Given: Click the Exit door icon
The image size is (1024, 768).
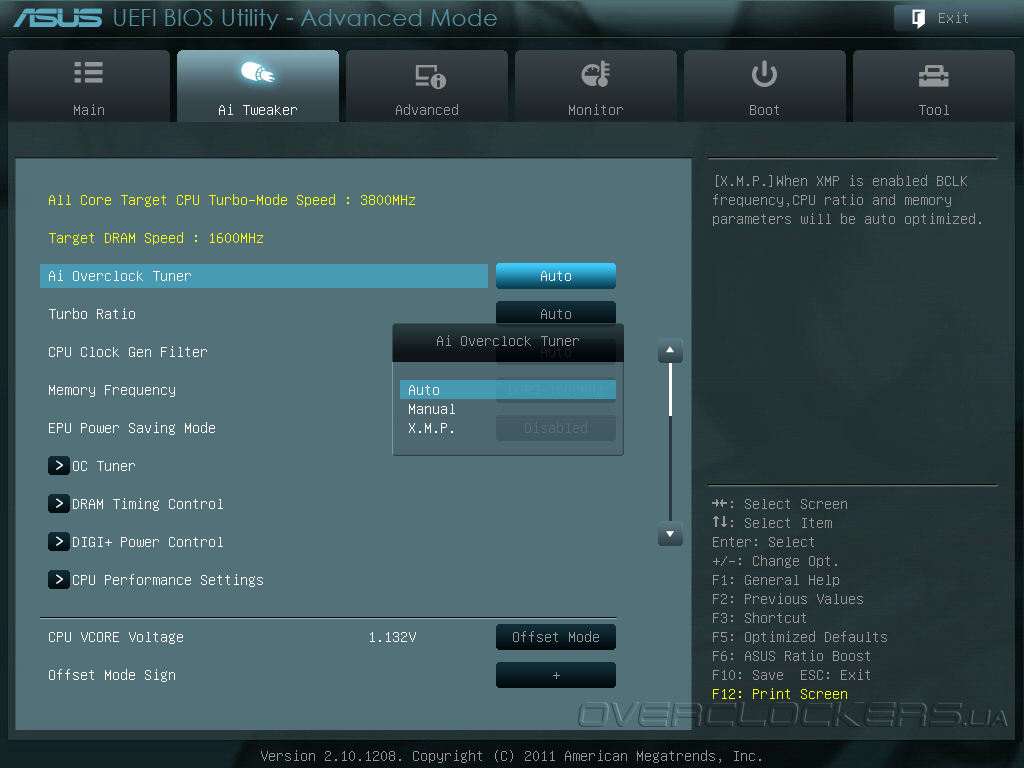Looking at the screenshot, I should pos(918,18).
